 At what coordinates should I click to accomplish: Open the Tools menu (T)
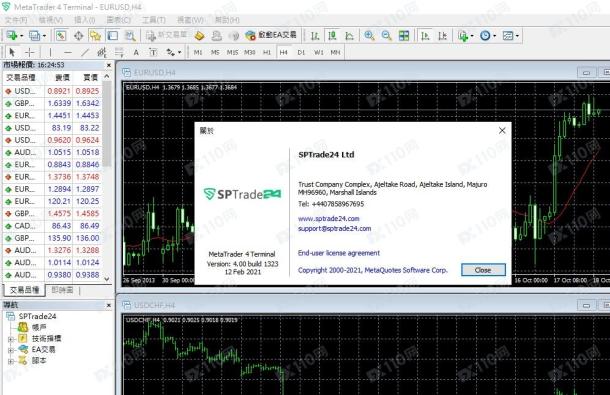click(x=154, y=20)
